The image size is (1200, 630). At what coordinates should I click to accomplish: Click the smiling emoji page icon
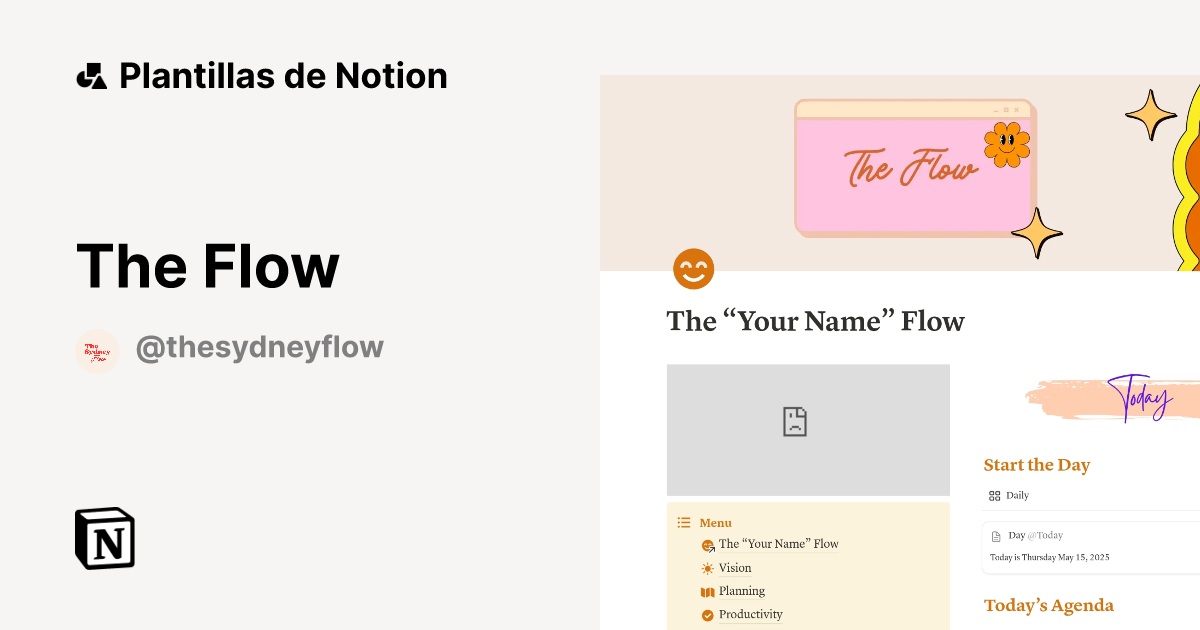tap(694, 268)
